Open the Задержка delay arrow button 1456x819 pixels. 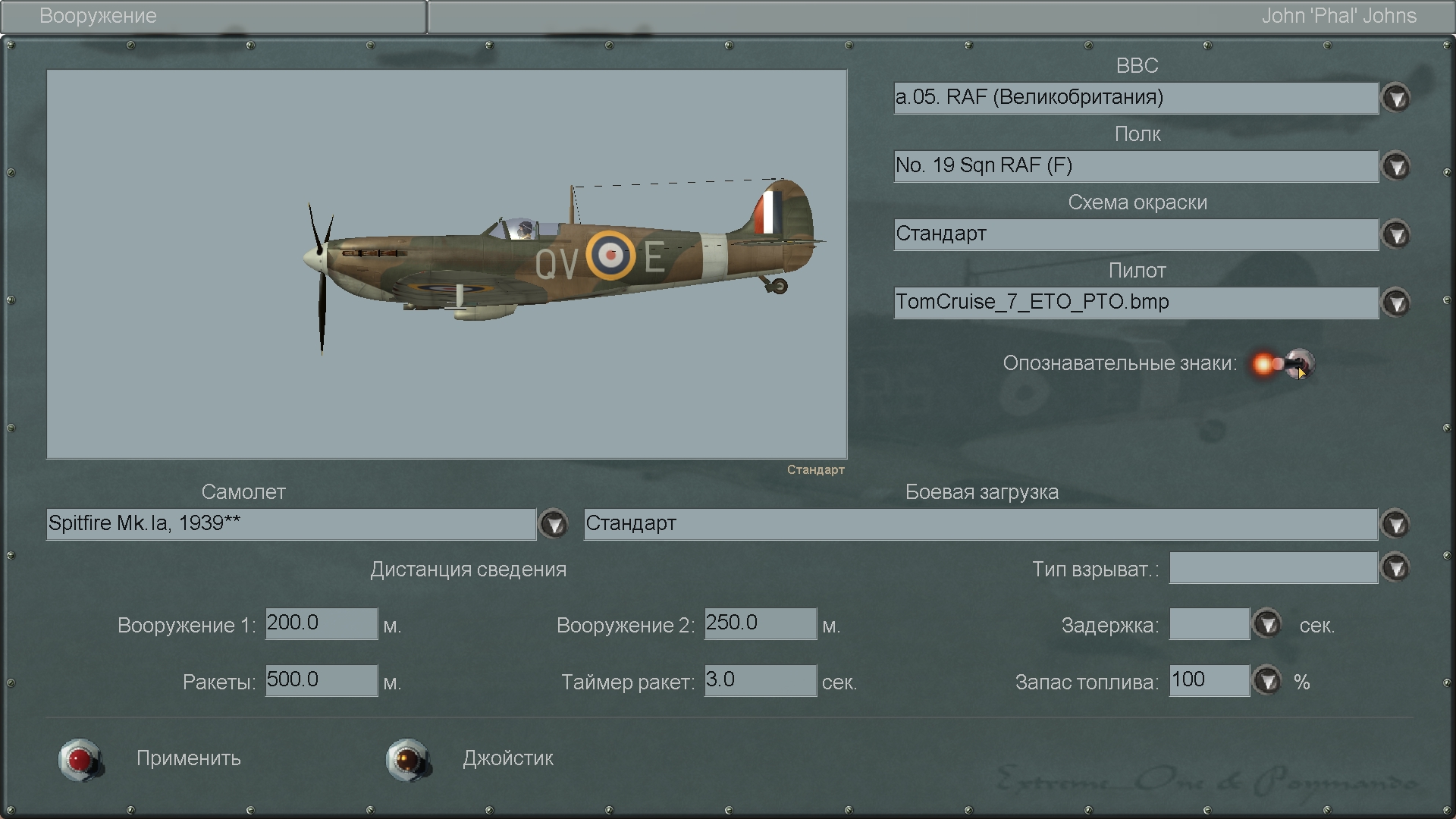point(1266,624)
